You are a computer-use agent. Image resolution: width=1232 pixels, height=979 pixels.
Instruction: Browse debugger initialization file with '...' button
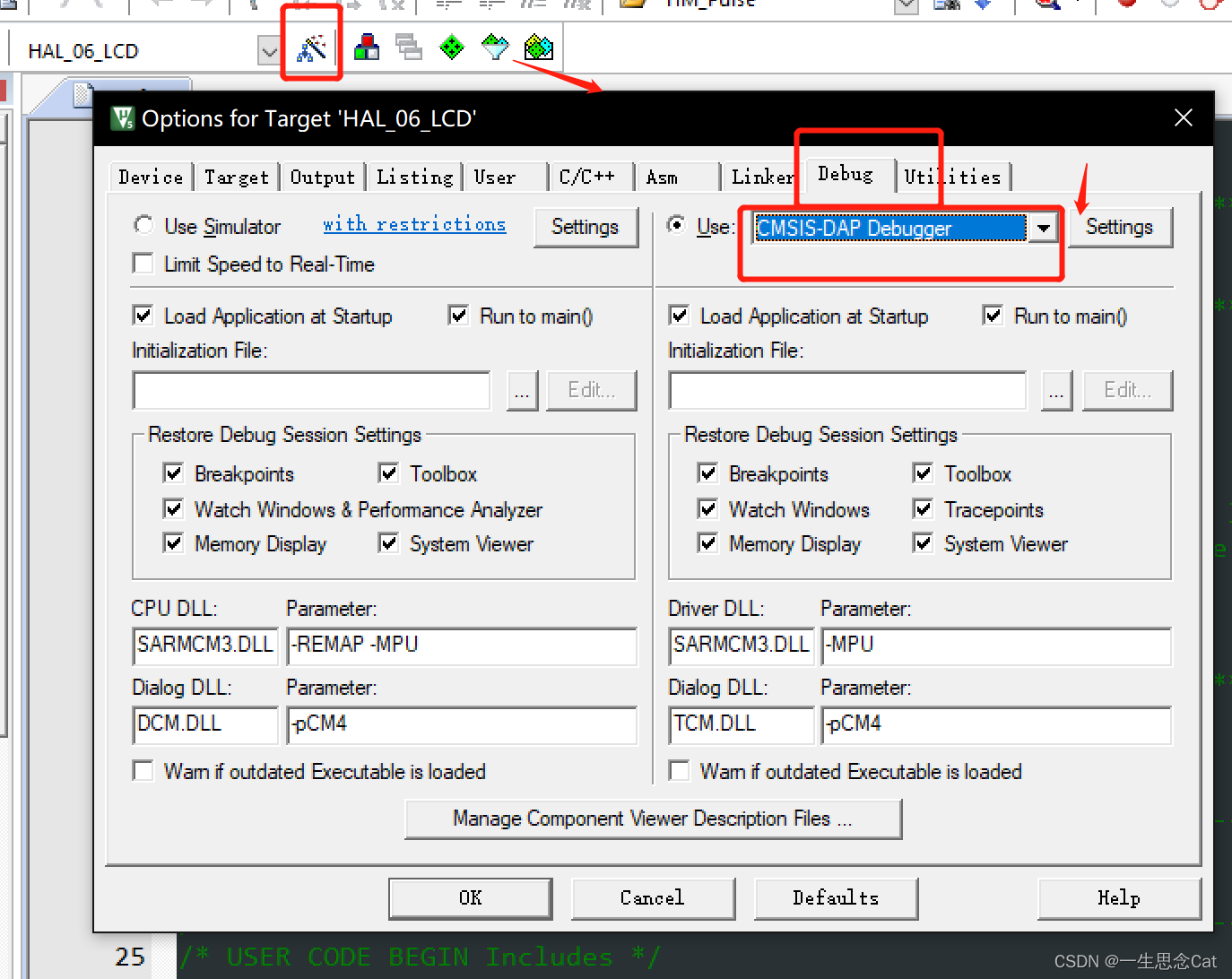coord(1056,391)
